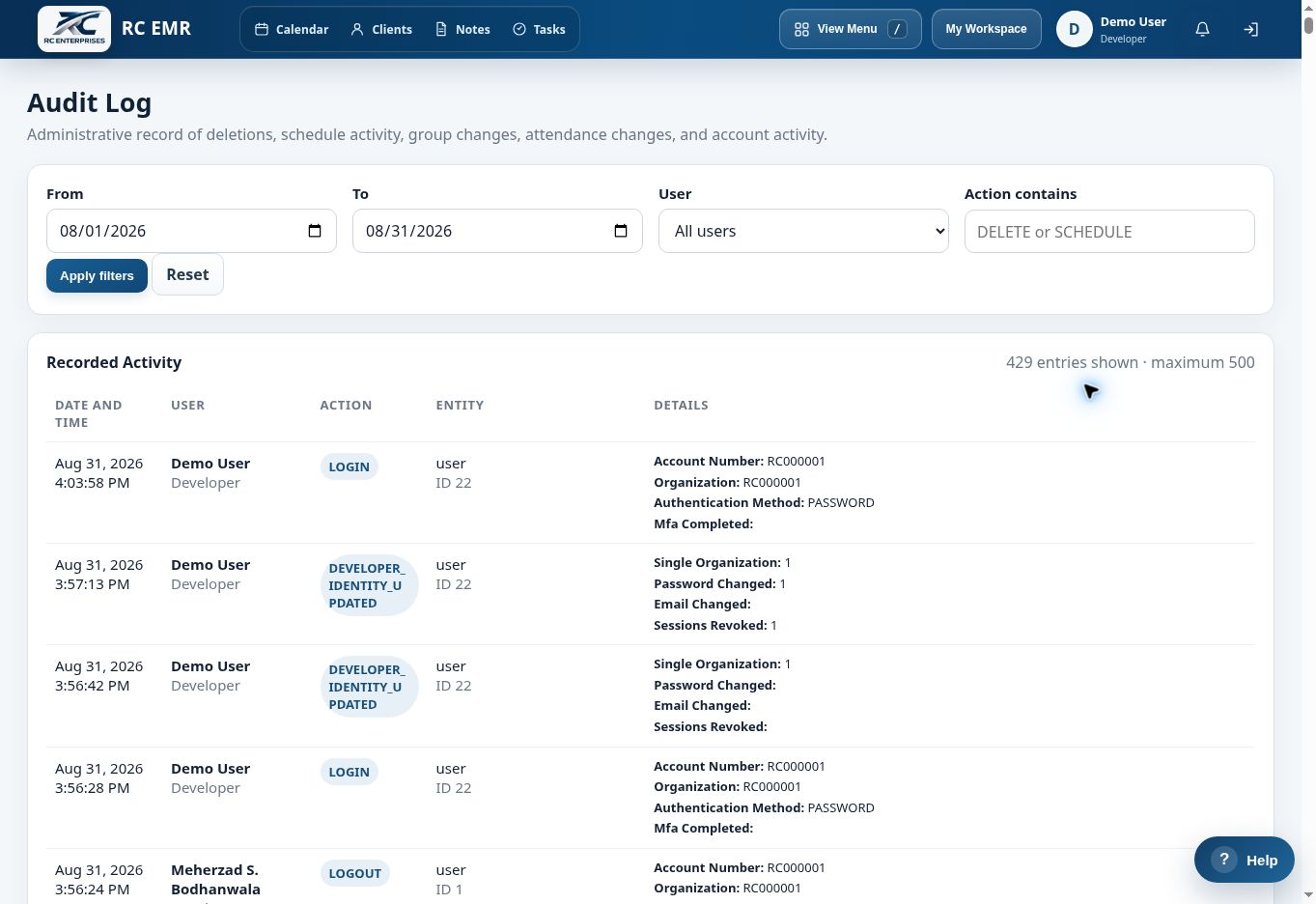Click the ACTION column header
Image resolution: width=1316 pixels, height=904 pixels.
point(346,405)
